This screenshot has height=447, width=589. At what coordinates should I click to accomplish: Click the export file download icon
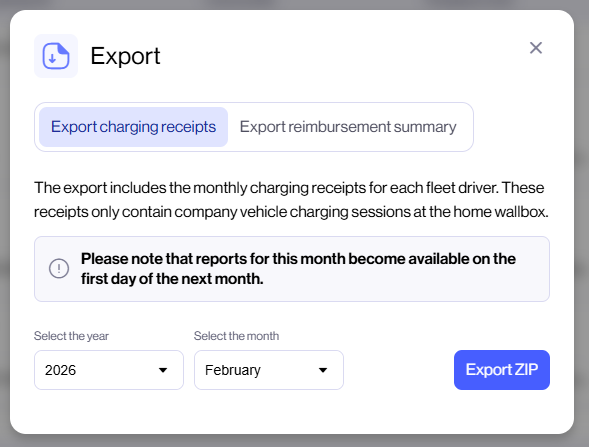pyautogui.click(x=56, y=56)
